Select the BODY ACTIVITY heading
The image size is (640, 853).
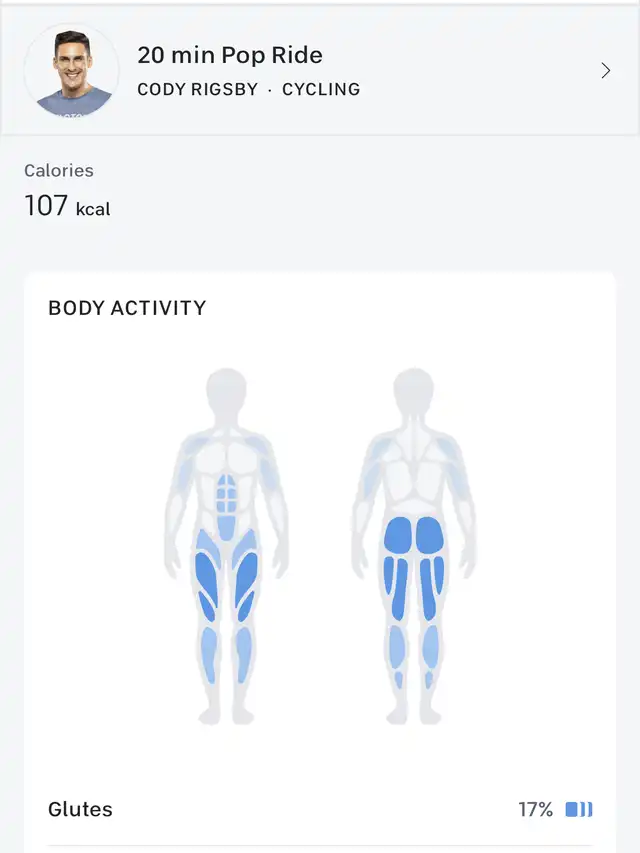click(x=127, y=308)
